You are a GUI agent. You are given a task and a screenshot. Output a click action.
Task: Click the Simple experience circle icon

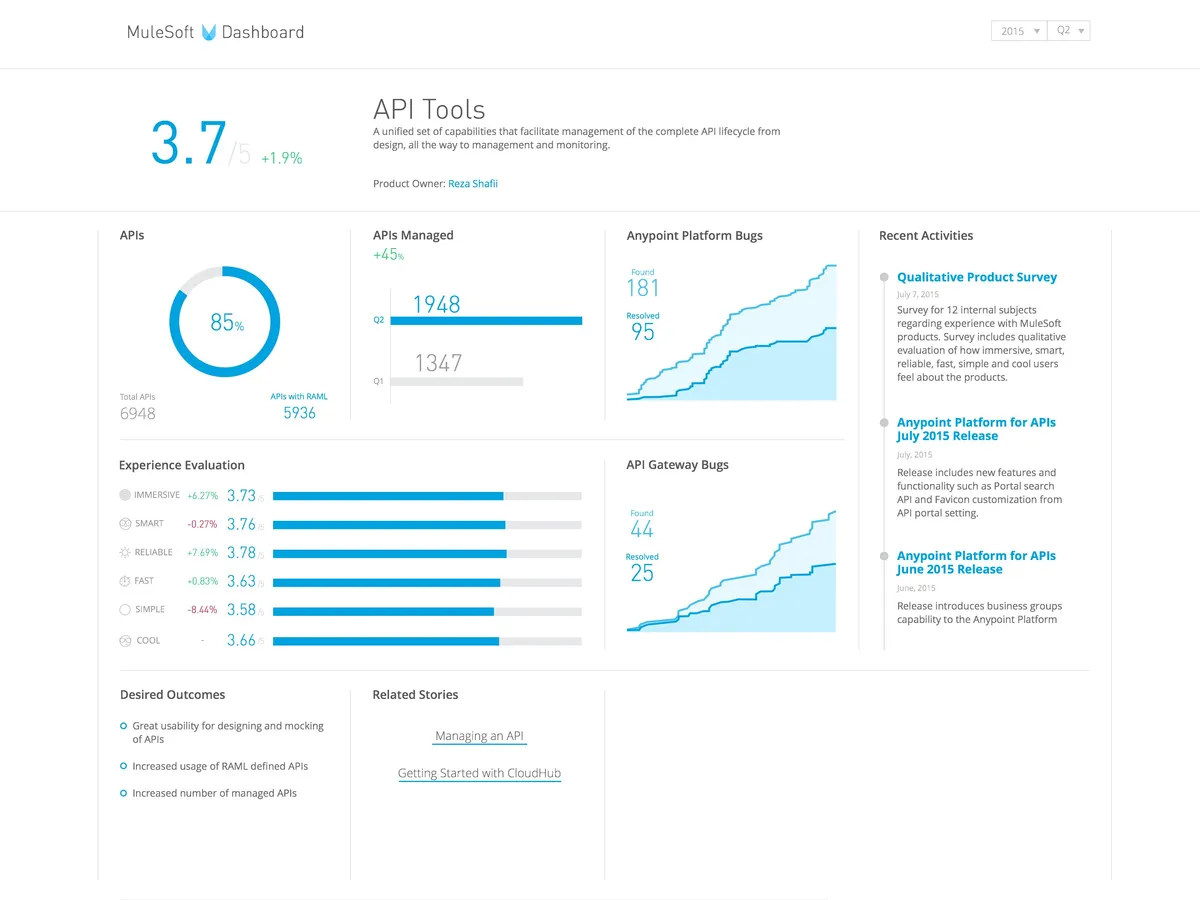125,610
